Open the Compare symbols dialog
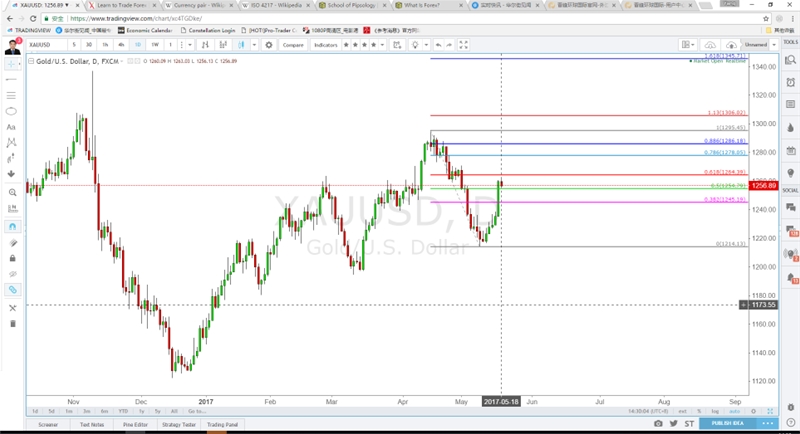 [x=293, y=45]
